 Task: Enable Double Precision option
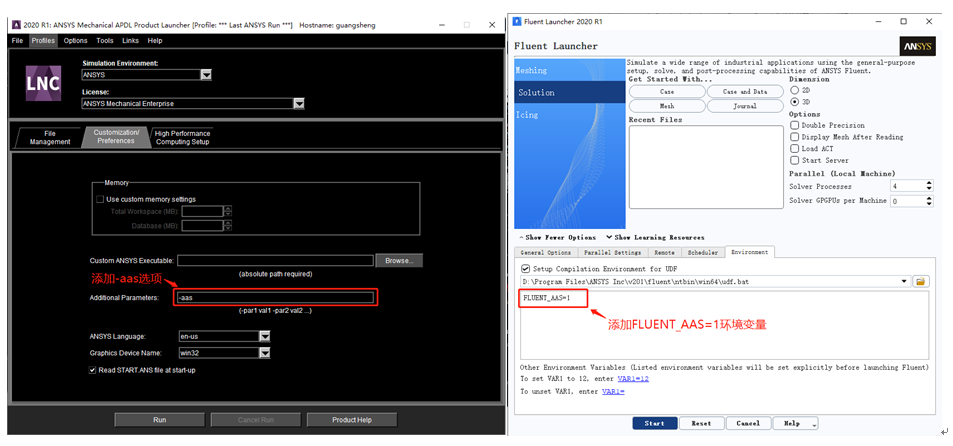(x=794, y=125)
